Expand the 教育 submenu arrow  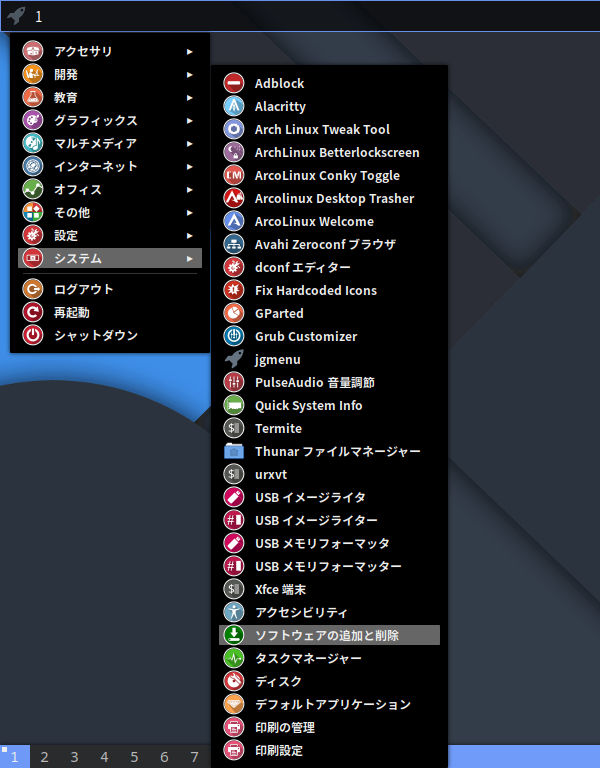(x=190, y=97)
